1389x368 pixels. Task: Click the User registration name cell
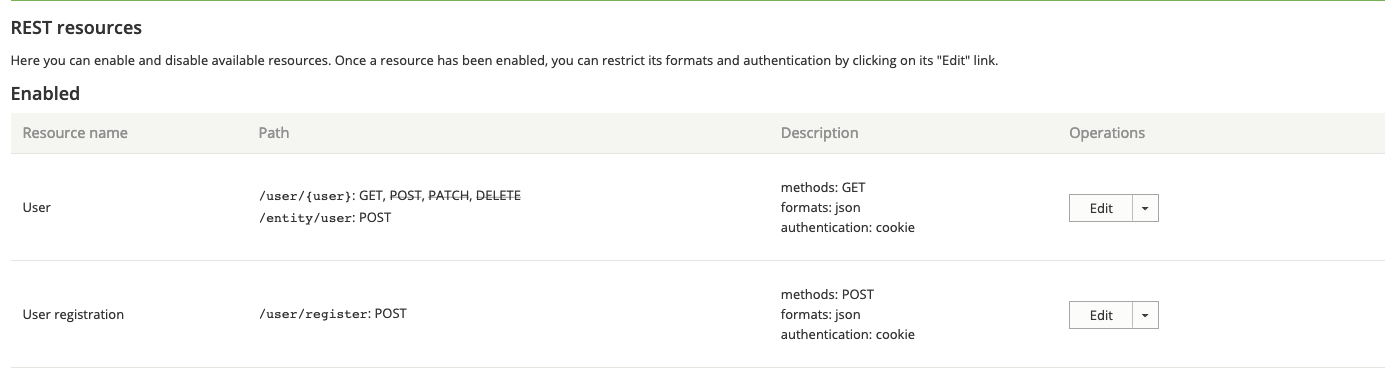point(73,314)
